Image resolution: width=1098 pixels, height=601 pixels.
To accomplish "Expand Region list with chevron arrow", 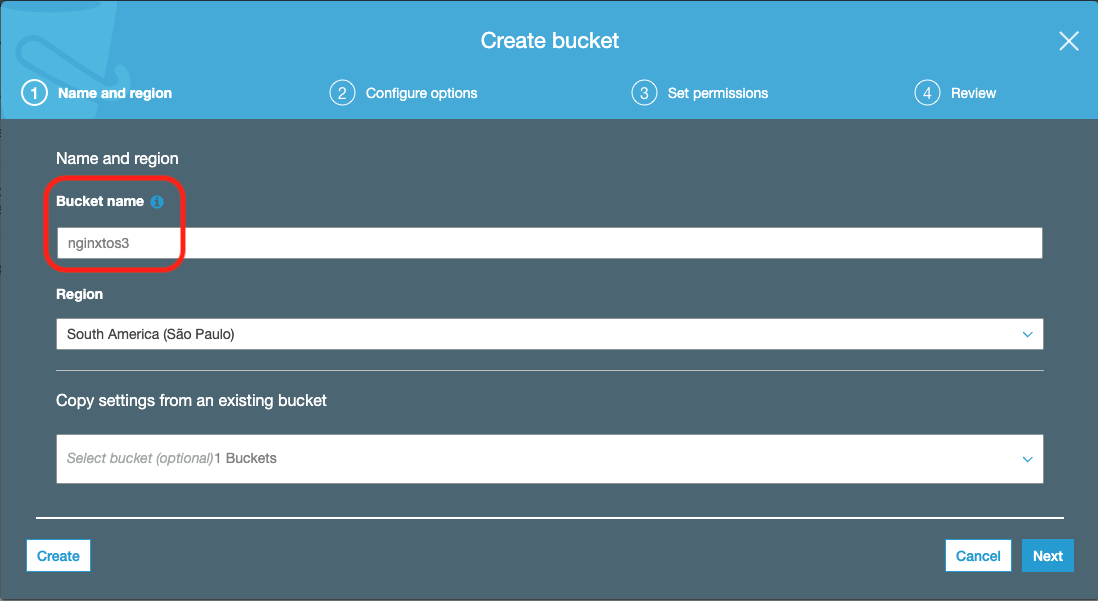I will [1027, 334].
